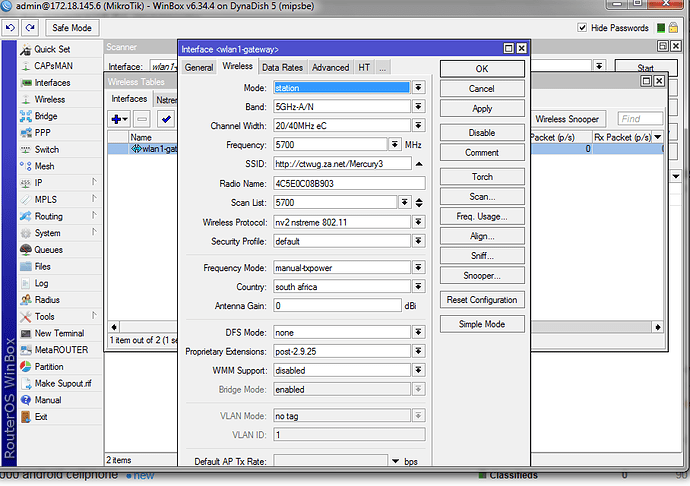Open the Mode dropdown
The image size is (690, 486).
point(418,87)
